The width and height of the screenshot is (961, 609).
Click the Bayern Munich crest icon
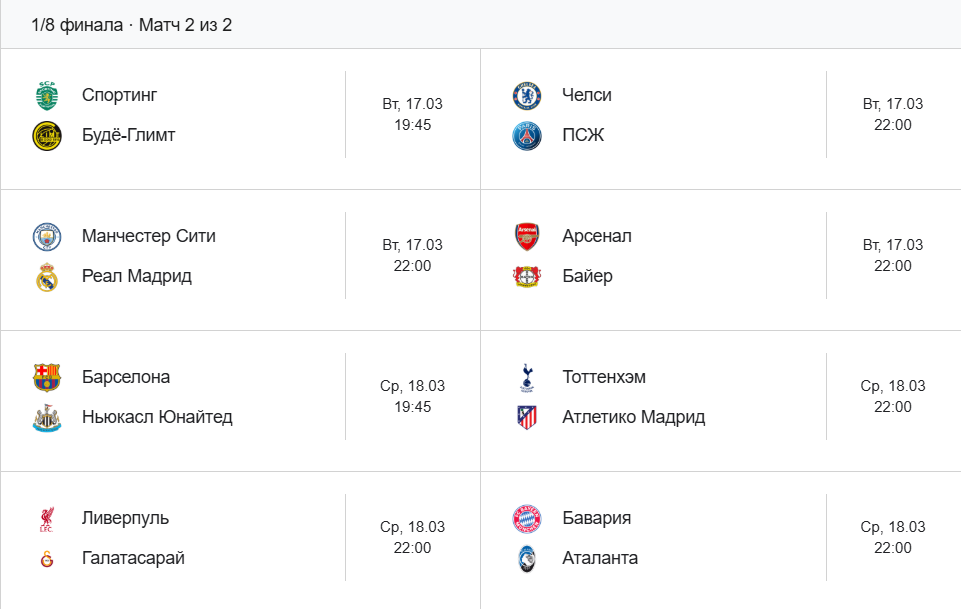click(x=527, y=519)
